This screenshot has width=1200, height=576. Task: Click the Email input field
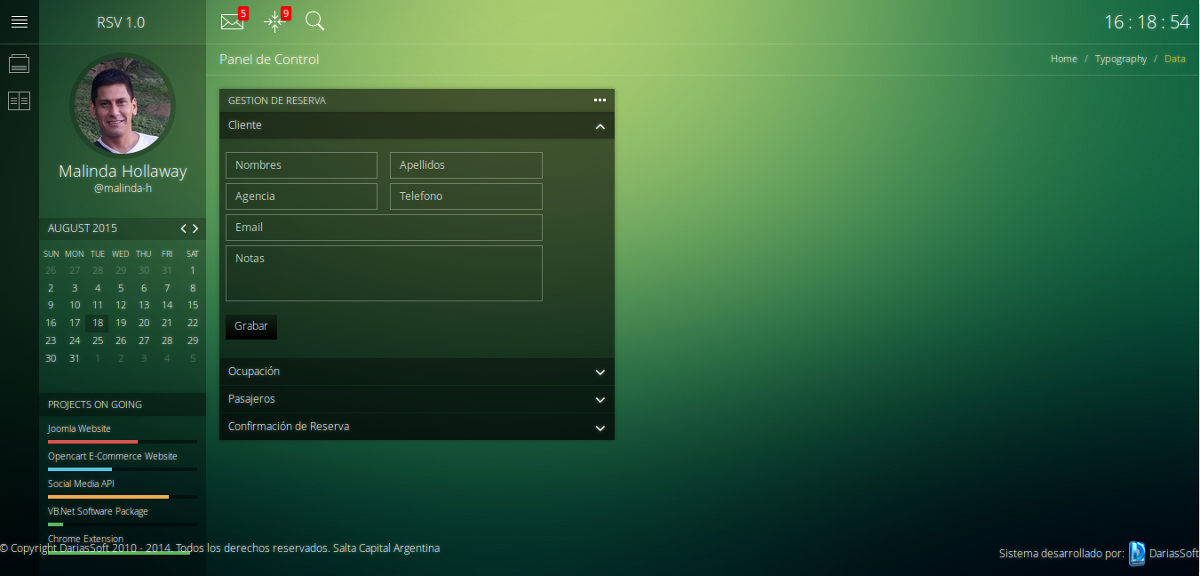[384, 227]
